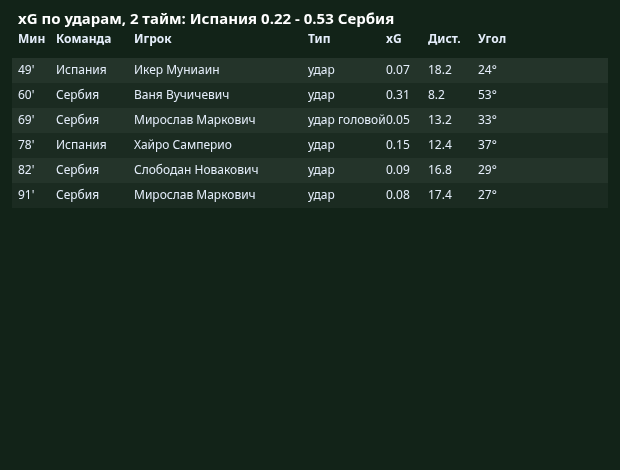The width and height of the screenshot is (620, 470).
Task: Click shot type 'удар головой'
Action: (347, 120)
